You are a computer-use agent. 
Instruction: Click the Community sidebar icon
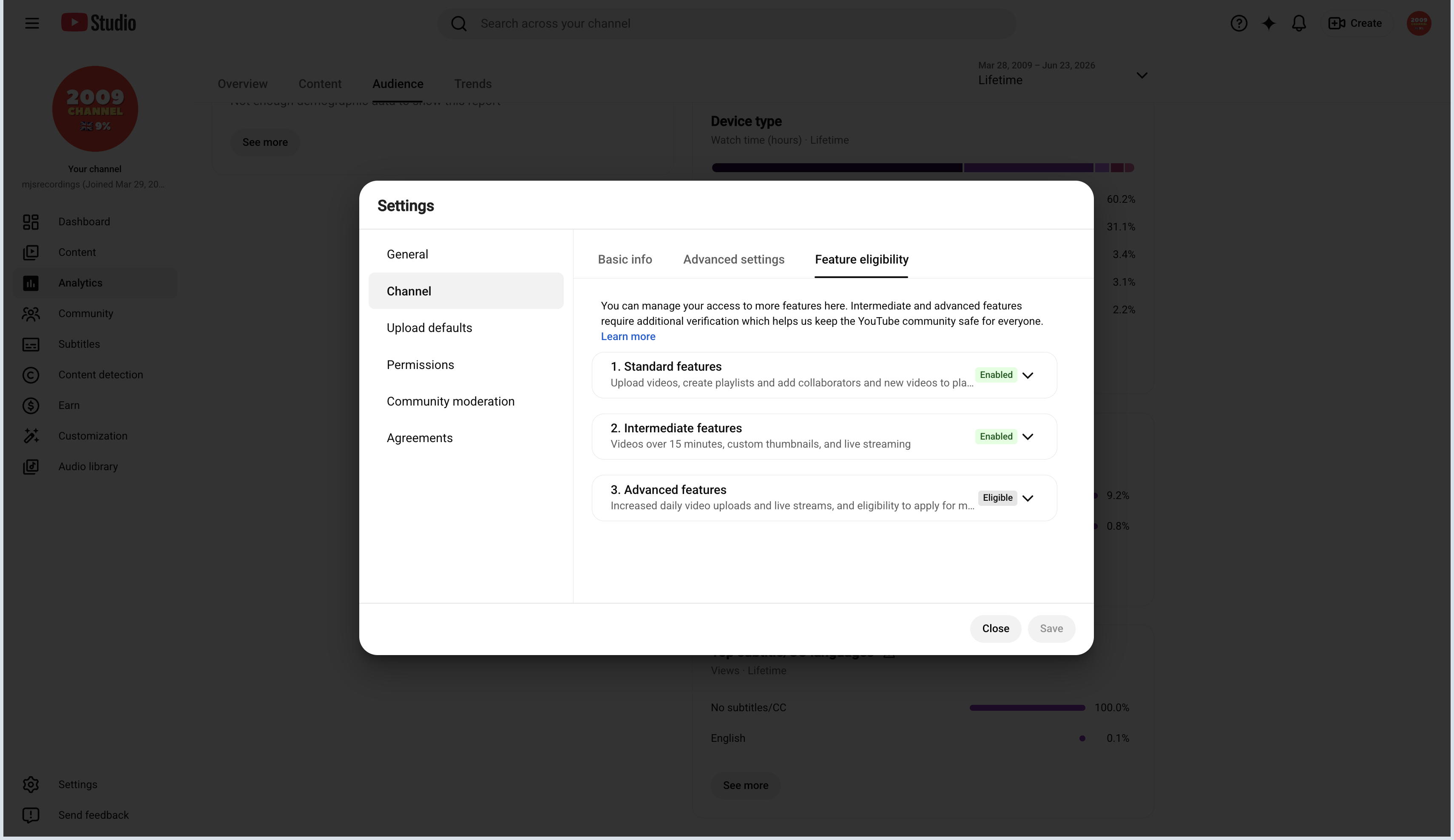tap(31, 314)
